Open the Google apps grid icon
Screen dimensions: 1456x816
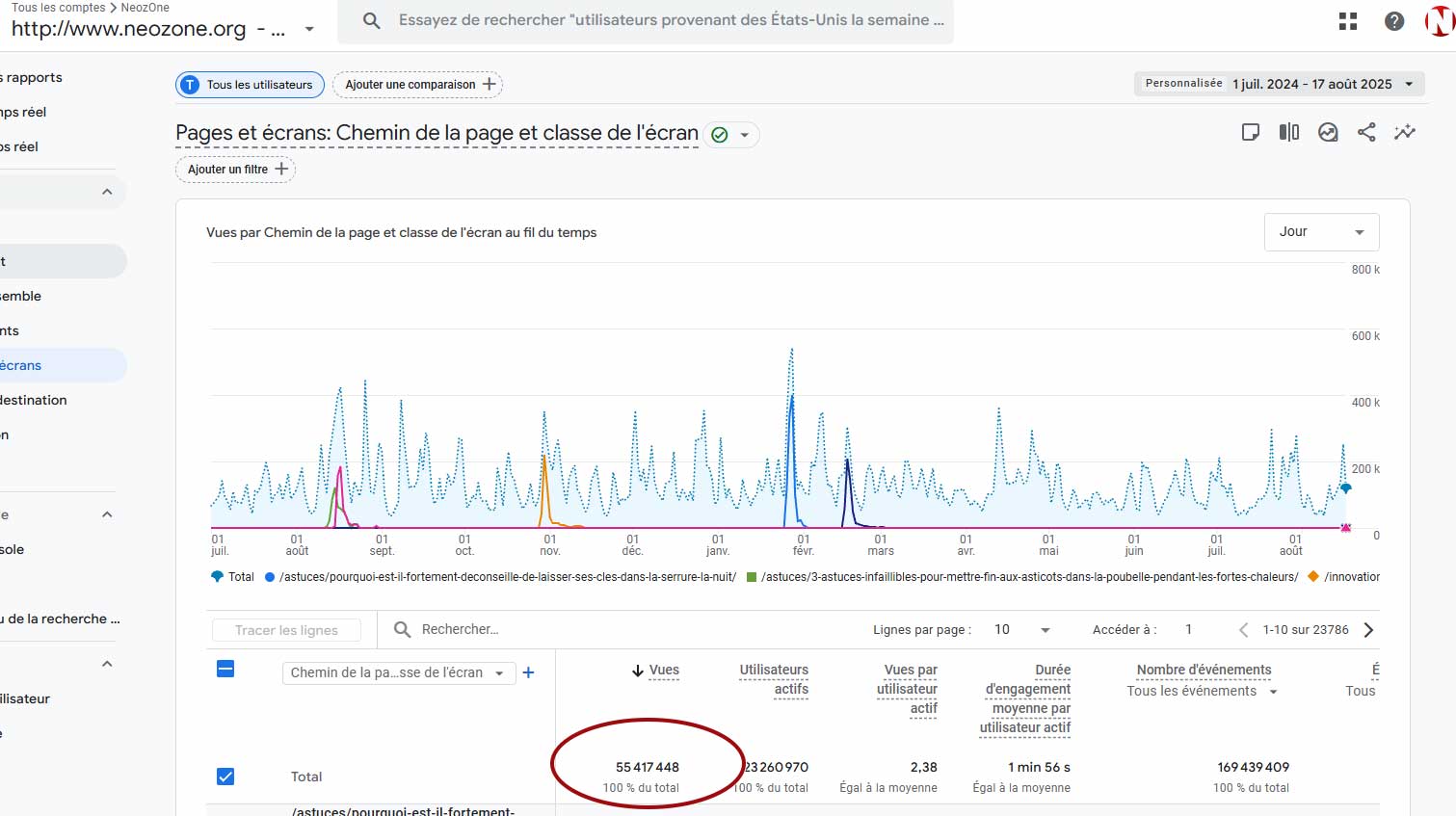pos(1348,21)
